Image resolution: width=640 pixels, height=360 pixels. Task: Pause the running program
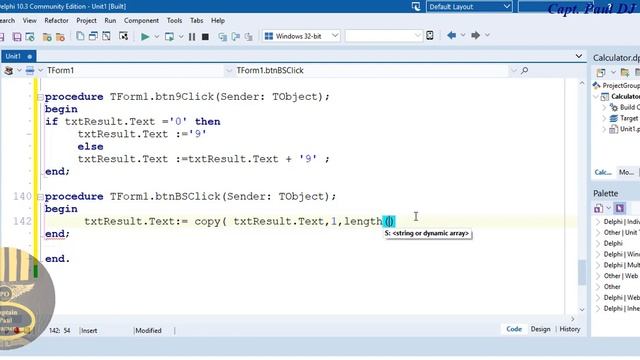tap(192, 37)
